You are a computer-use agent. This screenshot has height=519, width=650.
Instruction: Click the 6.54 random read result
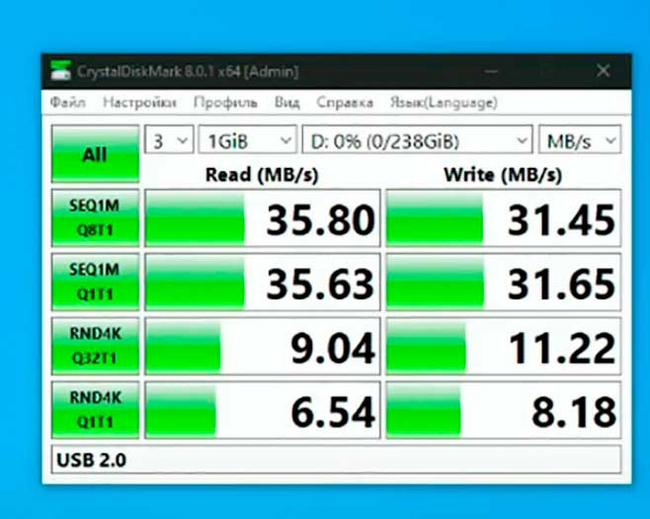tap(262, 410)
